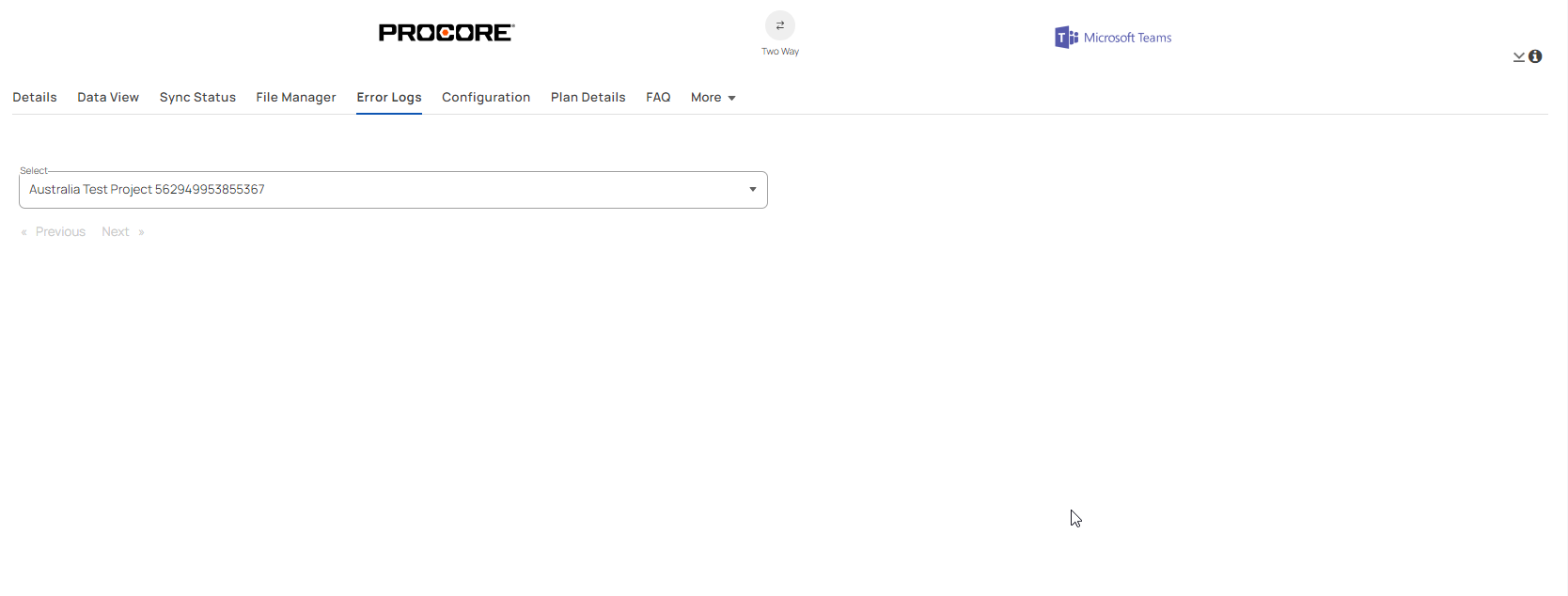
Task: Open the FAQ tab
Action: pyautogui.click(x=658, y=98)
